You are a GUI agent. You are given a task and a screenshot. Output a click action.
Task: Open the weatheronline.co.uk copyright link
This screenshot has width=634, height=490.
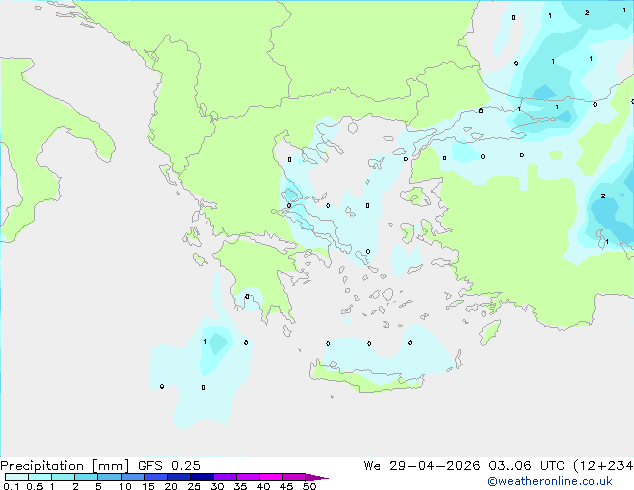(x=550, y=481)
